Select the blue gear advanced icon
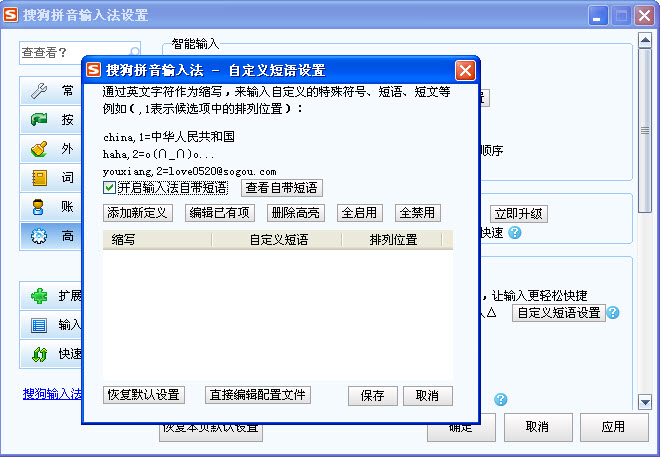 coord(39,236)
